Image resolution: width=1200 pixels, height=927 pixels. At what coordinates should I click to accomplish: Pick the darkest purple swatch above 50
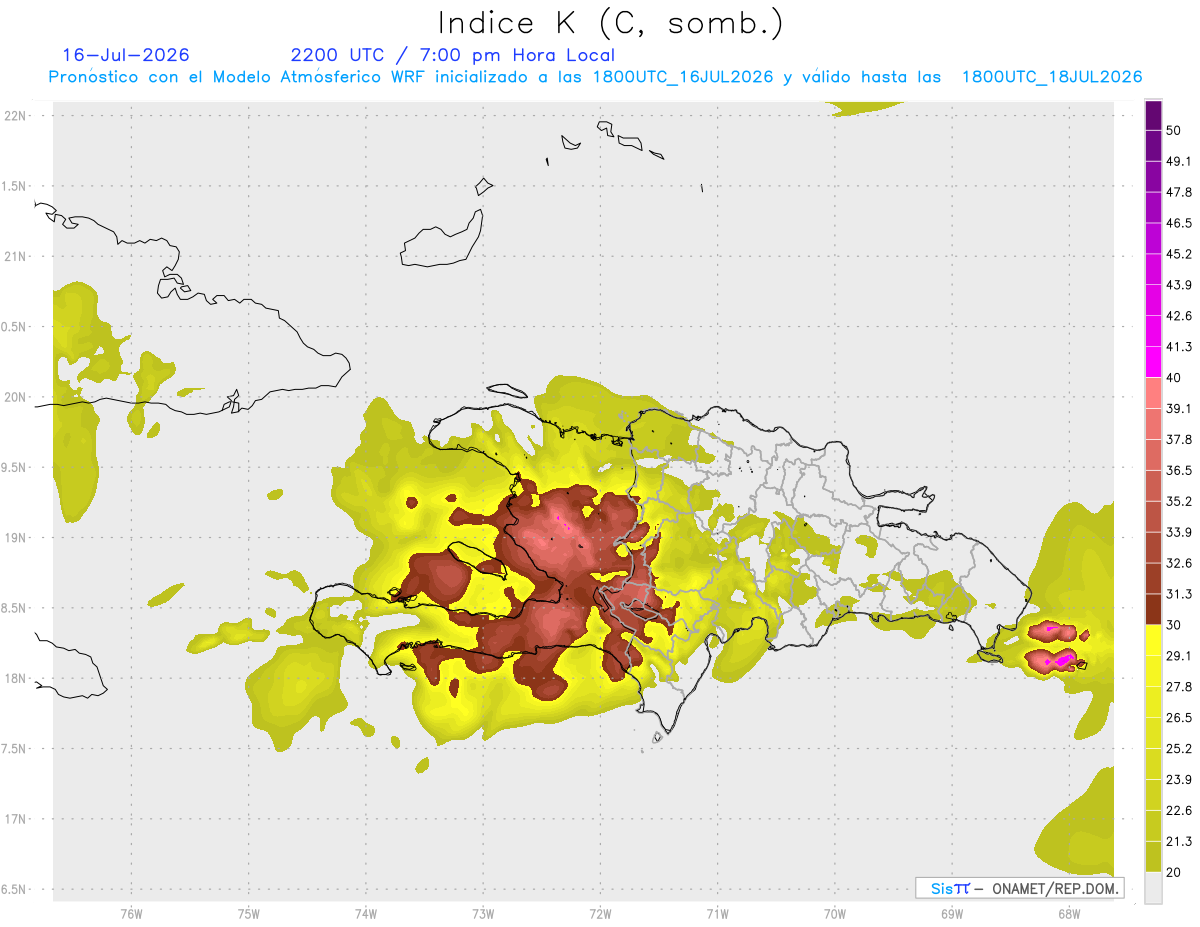tap(1153, 116)
